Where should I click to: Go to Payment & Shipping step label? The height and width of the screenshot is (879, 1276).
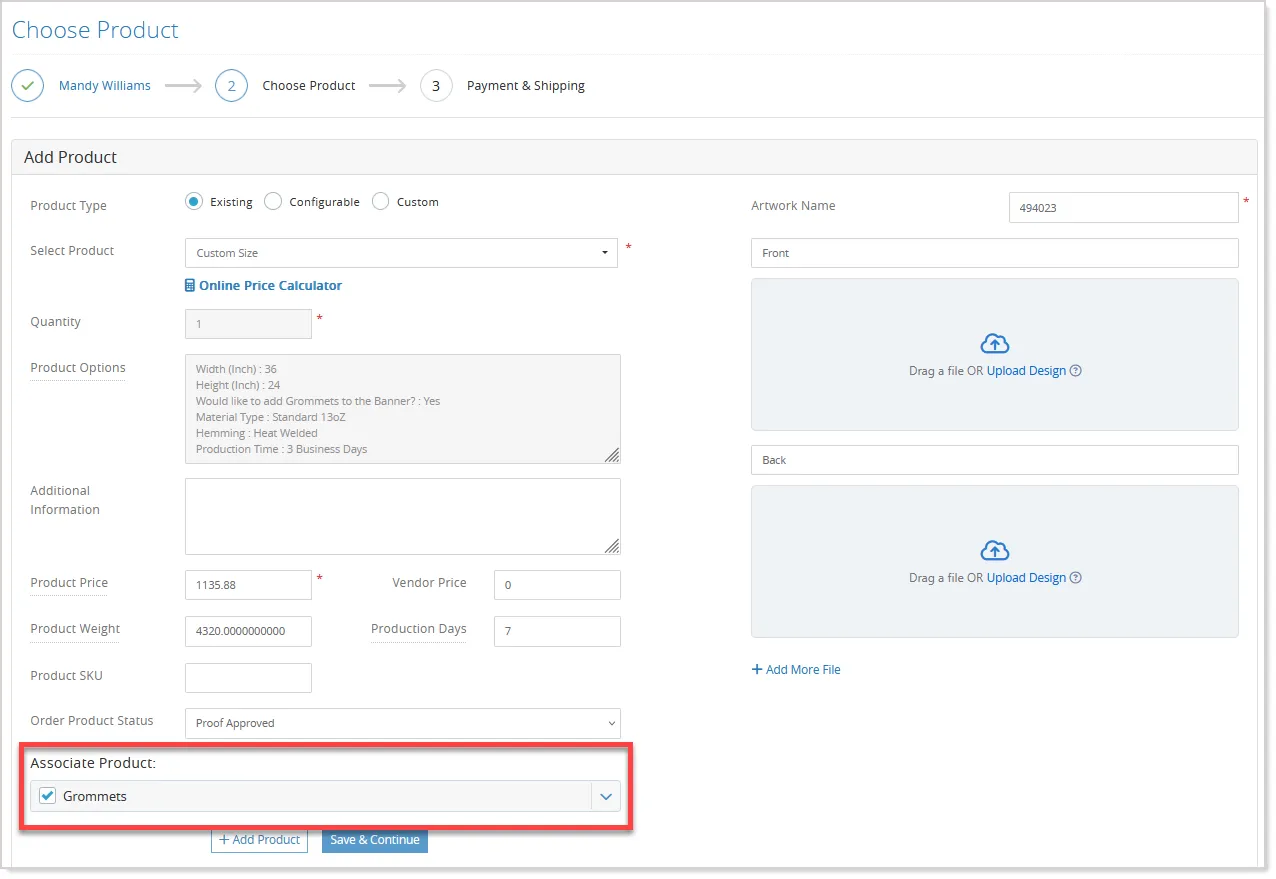(526, 86)
